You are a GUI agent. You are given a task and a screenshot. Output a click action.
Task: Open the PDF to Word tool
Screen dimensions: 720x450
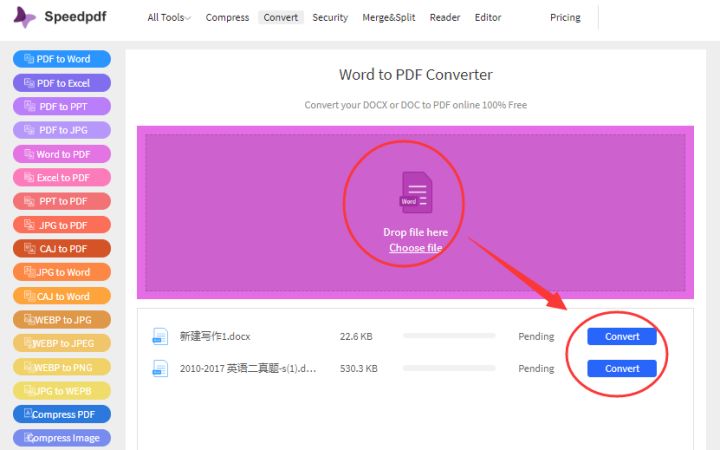click(x=62, y=59)
